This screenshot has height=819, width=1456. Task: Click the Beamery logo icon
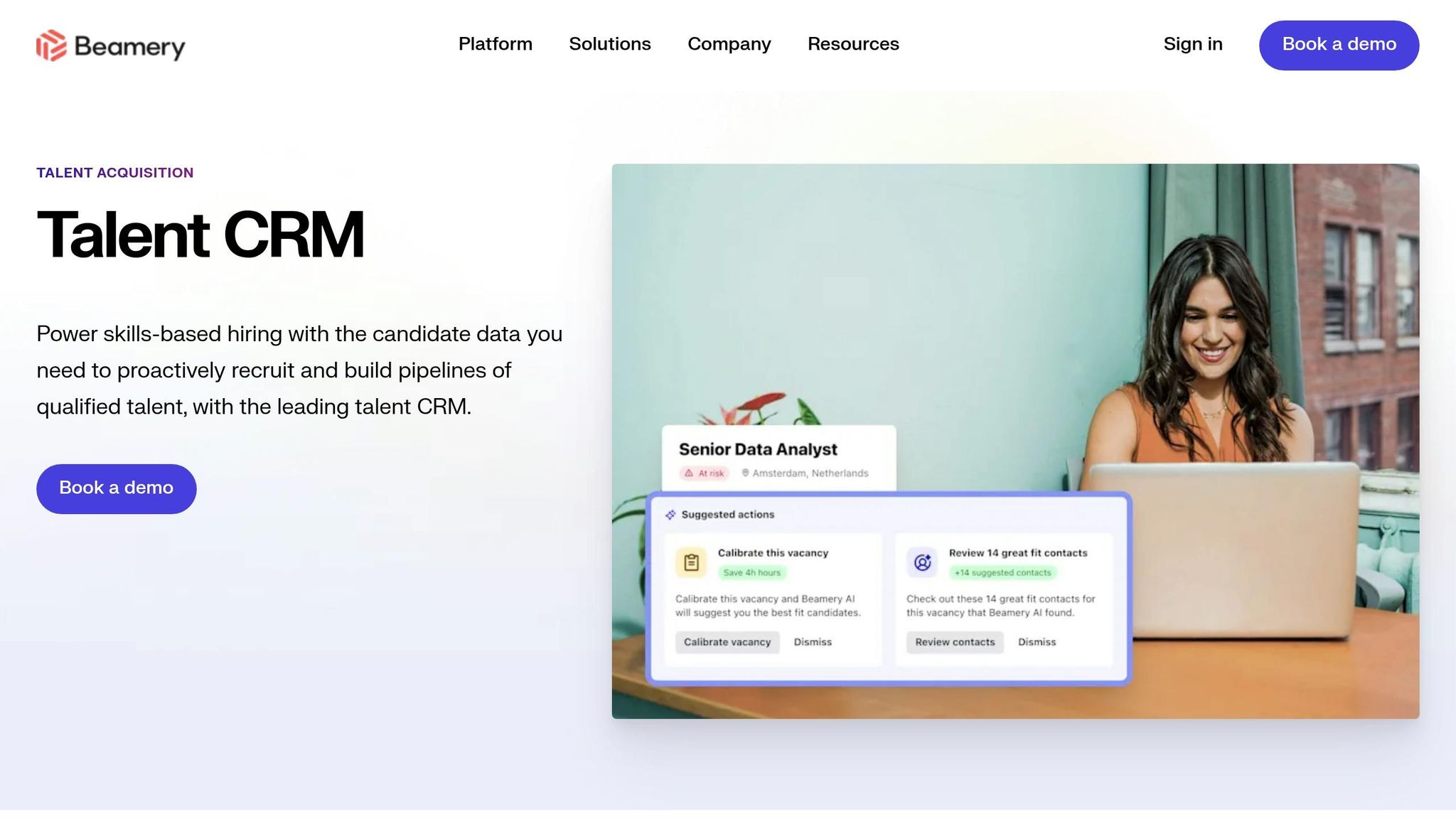point(51,45)
